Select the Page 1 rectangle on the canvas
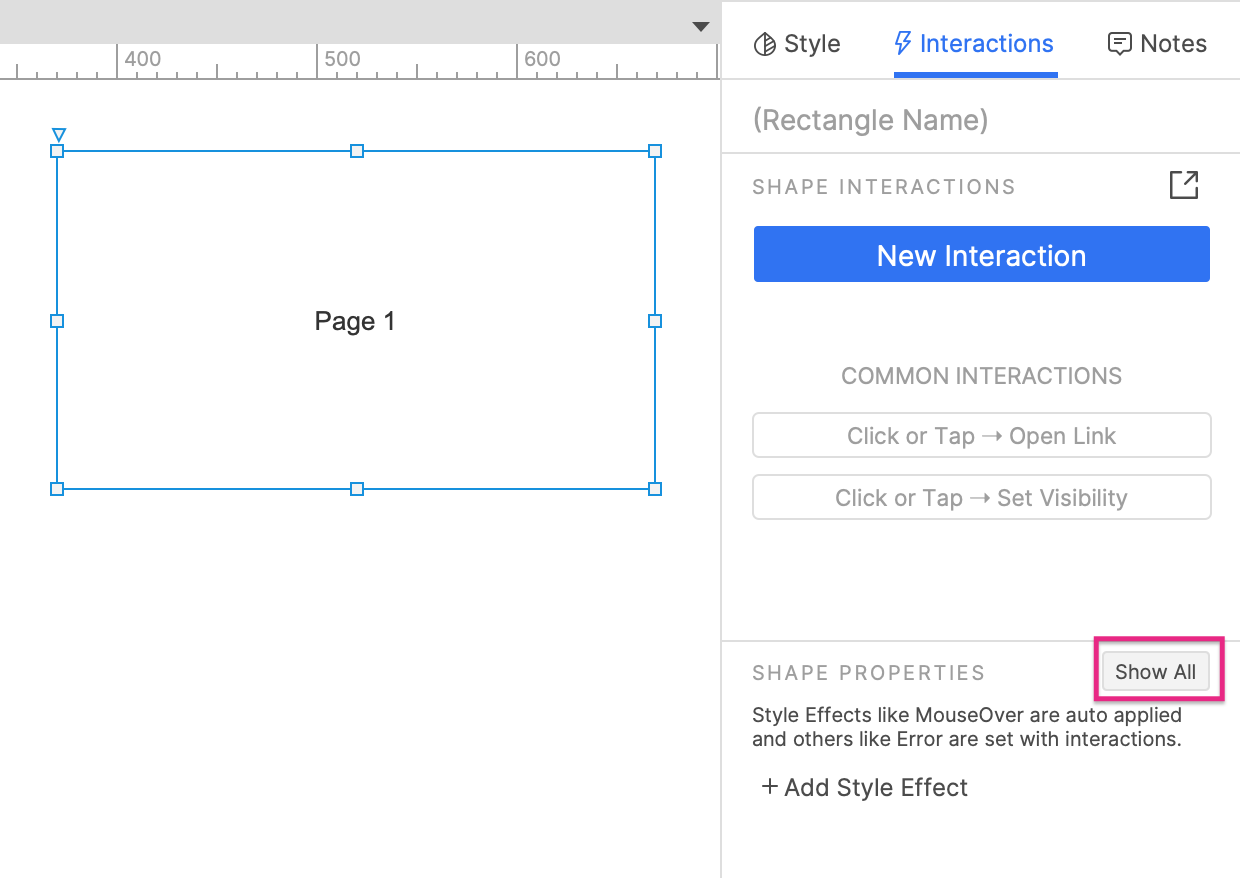Viewport: 1240px width, 878px height. [x=355, y=320]
